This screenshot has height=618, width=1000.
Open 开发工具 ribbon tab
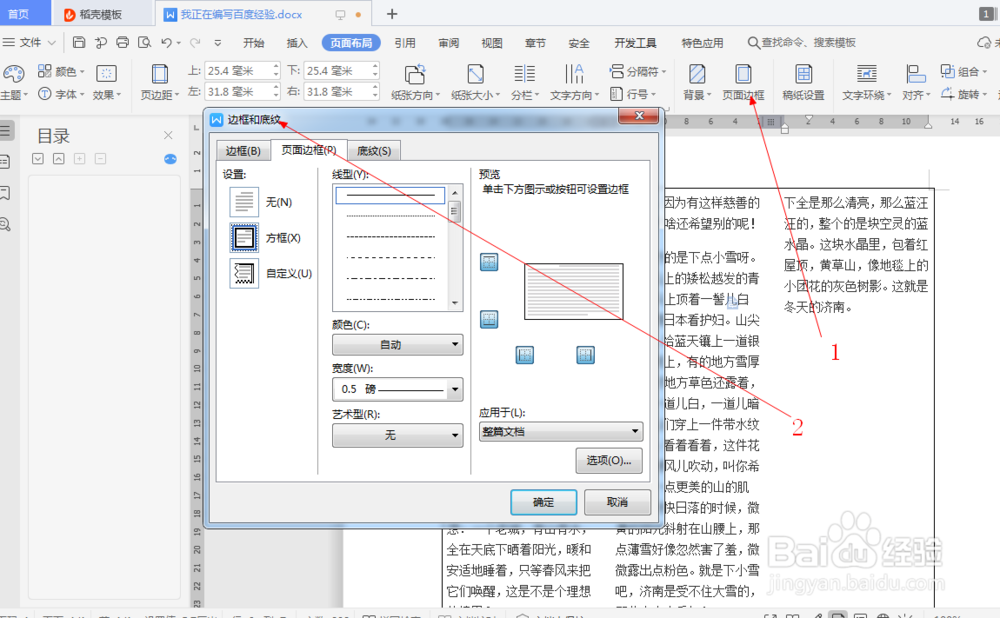[x=635, y=43]
